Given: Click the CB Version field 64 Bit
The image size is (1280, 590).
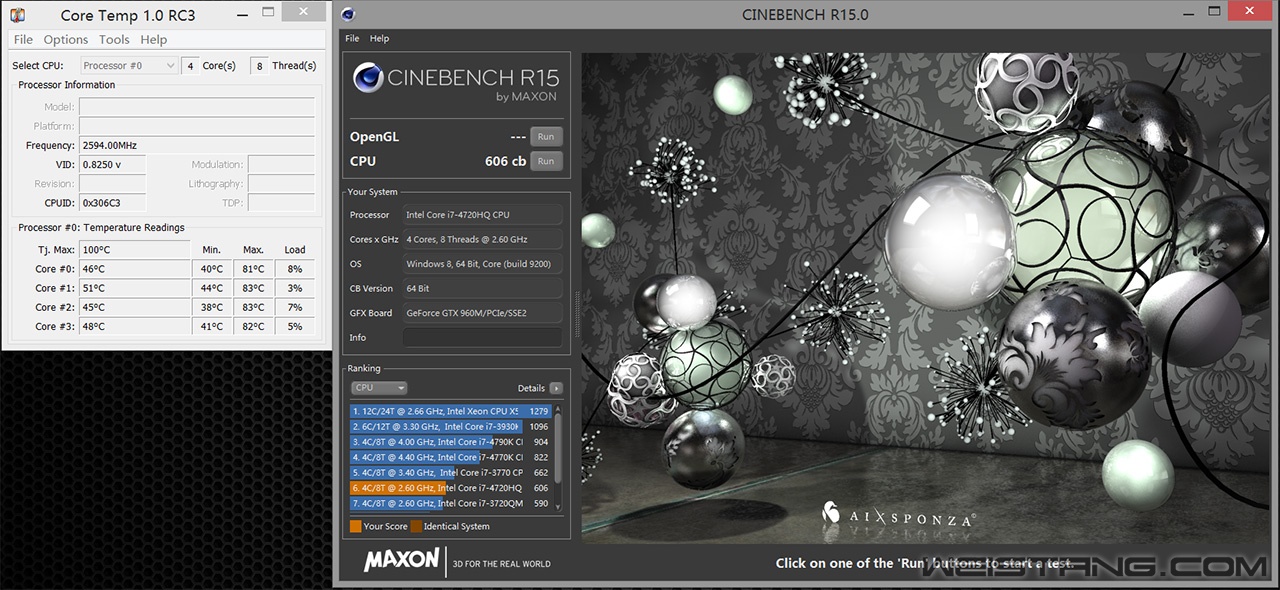Looking at the screenshot, I should click(482, 288).
